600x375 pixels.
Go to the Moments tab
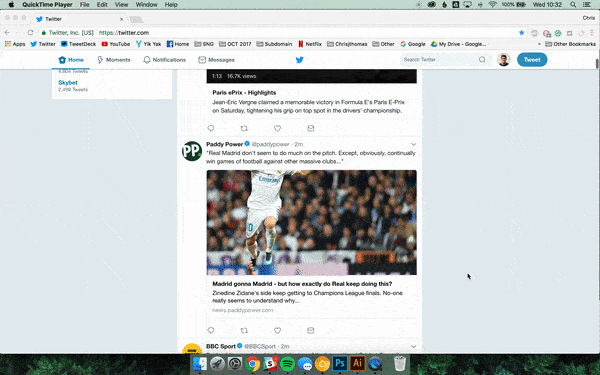coord(114,60)
